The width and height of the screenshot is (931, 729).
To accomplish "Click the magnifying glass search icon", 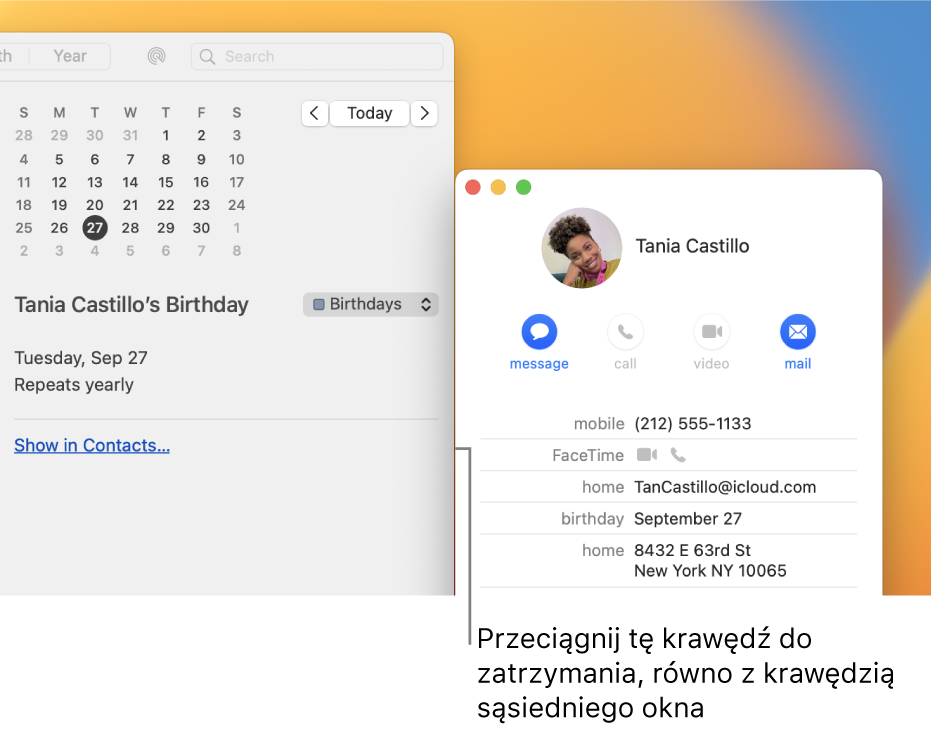I will click(x=207, y=56).
